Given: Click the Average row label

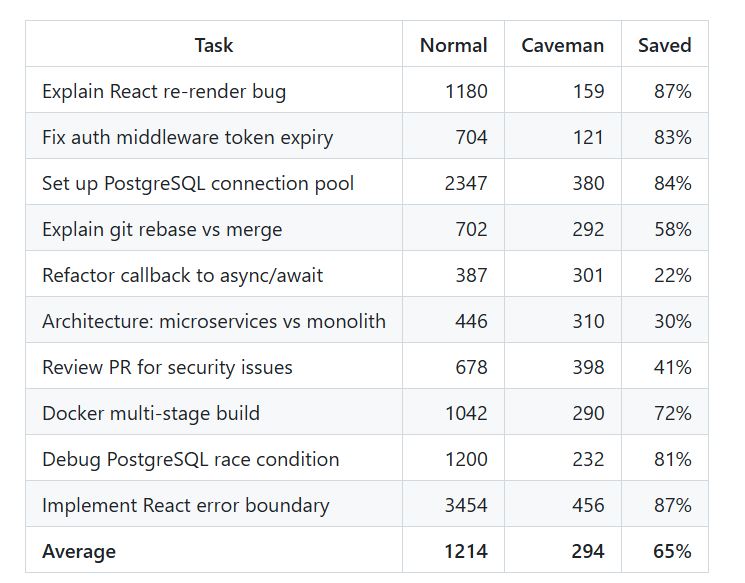Looking at the screenshot, I should click(79, 551).
